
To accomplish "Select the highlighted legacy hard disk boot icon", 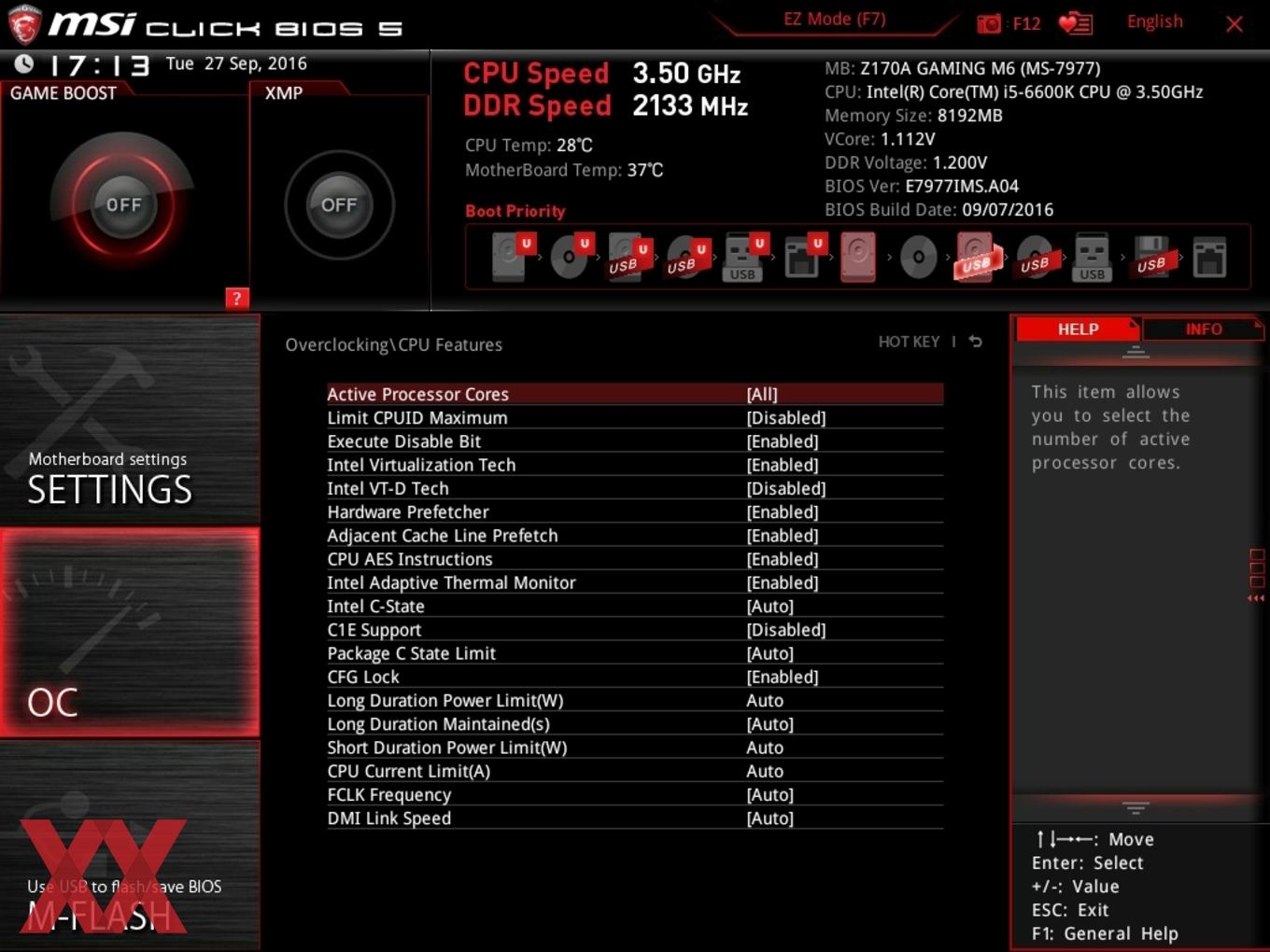I will [x=858, y=257].
